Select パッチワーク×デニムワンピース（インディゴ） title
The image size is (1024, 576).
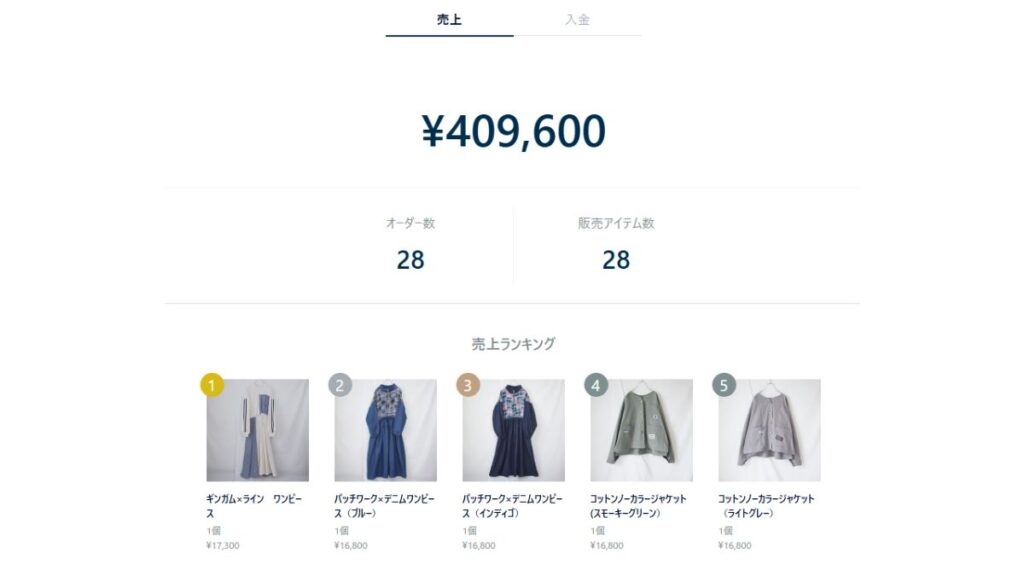click(512, 506)
